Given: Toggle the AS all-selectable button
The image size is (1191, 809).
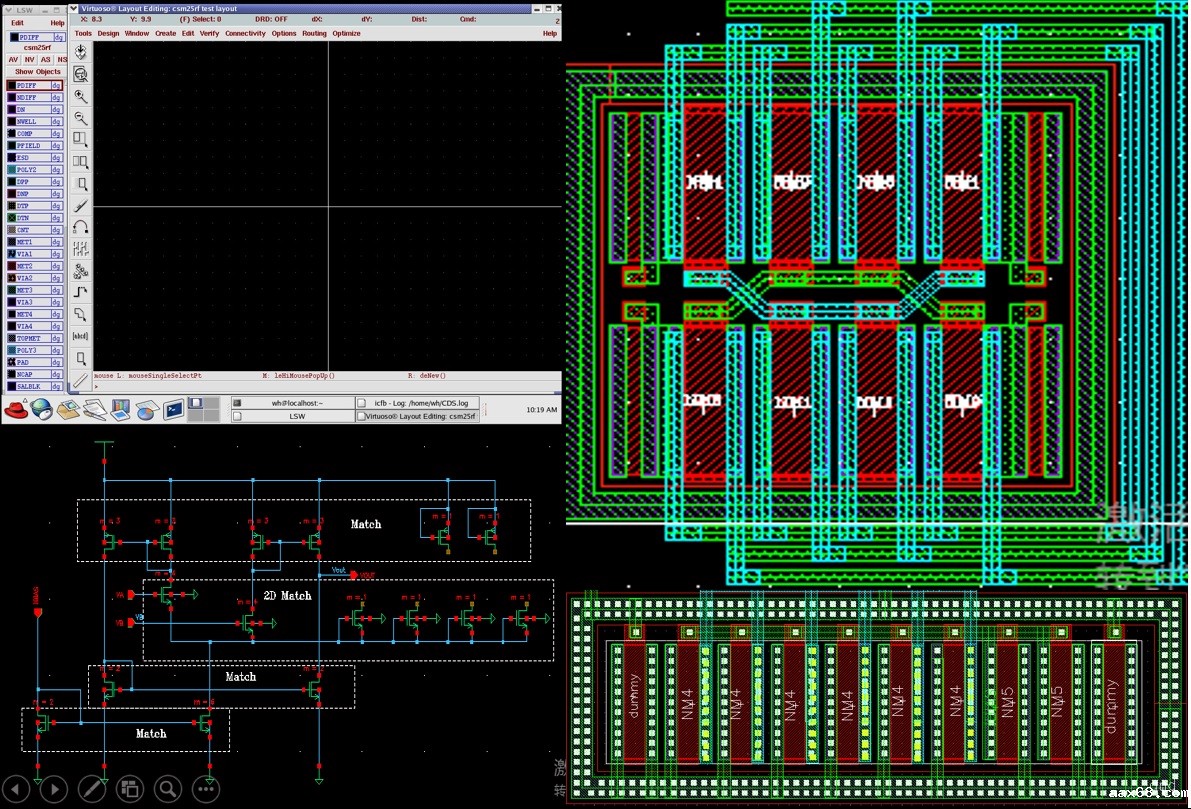Looking at the screenshot, I should (x=46, y=60).
